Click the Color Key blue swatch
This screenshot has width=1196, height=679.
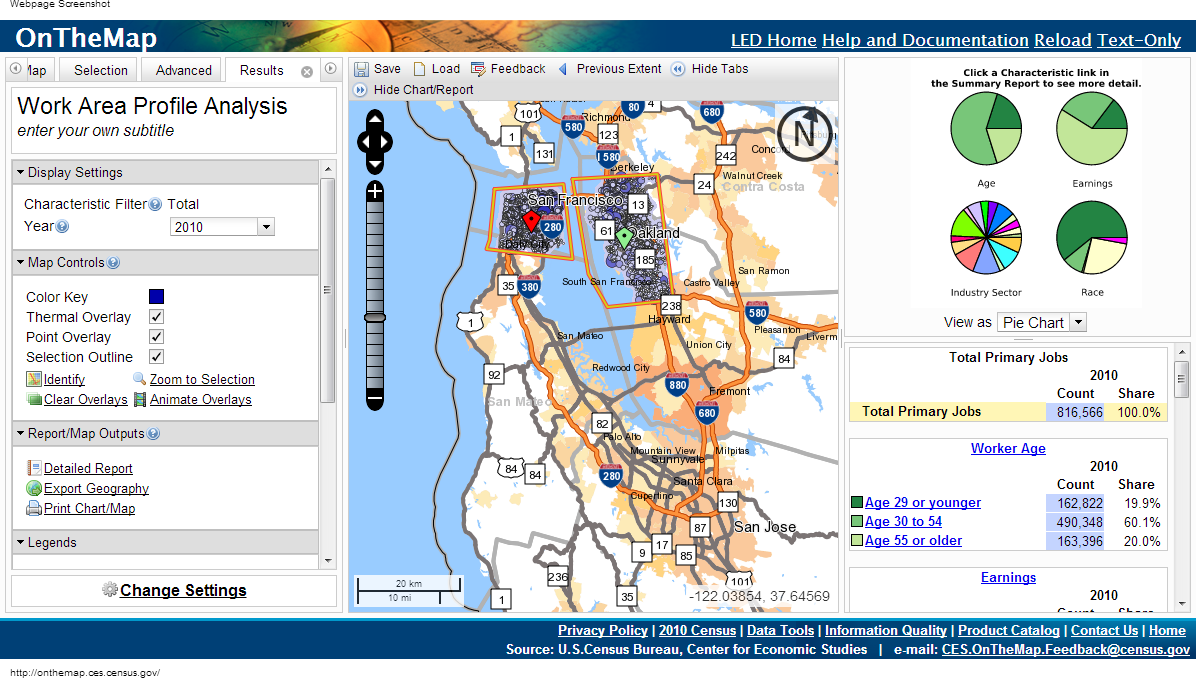pos(156,297)
